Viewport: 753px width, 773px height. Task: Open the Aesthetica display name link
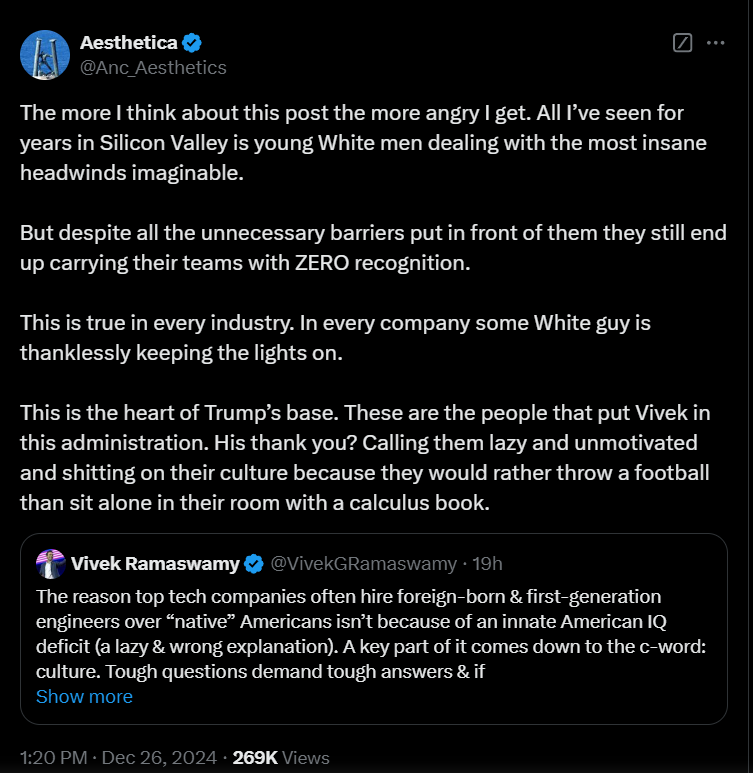point(129,43)
